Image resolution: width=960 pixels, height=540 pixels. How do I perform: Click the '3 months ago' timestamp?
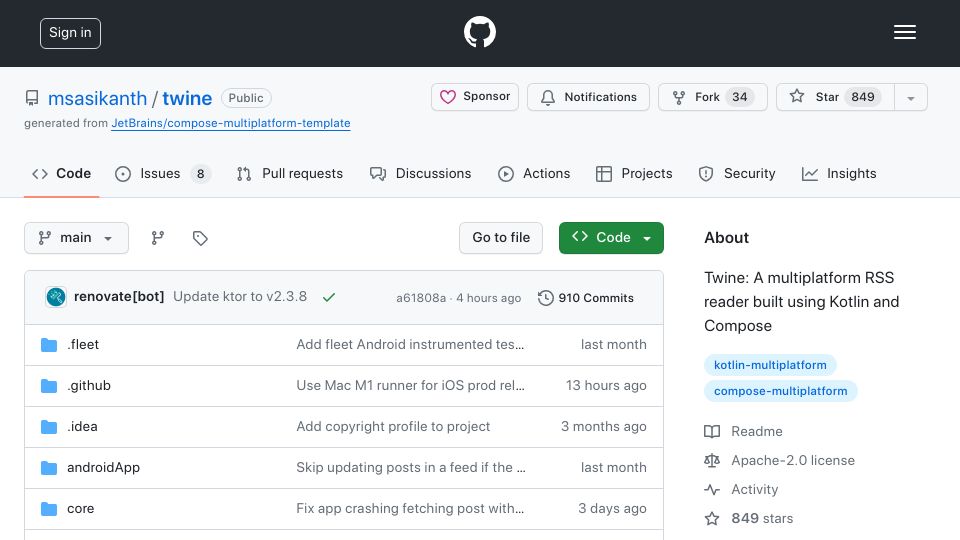pyautogui.click(x=604, y=427)
